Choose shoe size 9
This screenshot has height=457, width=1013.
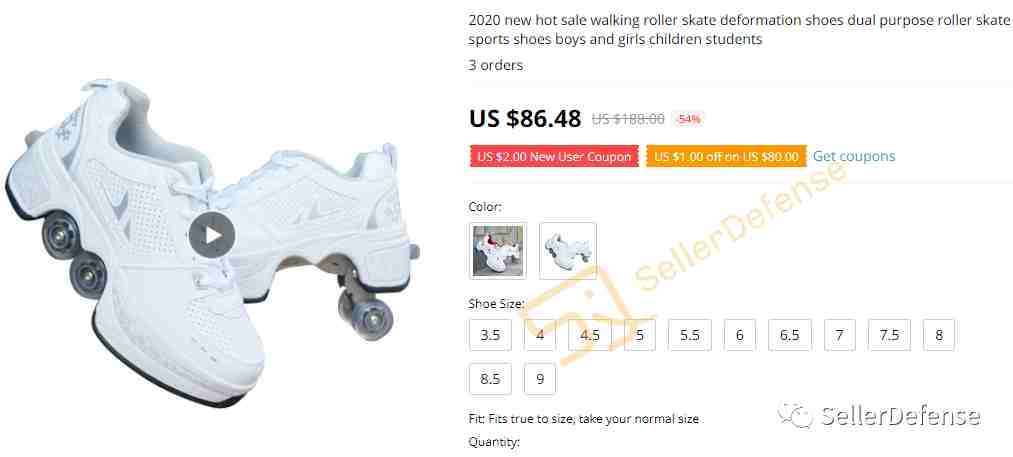click(x=540, y=379)
